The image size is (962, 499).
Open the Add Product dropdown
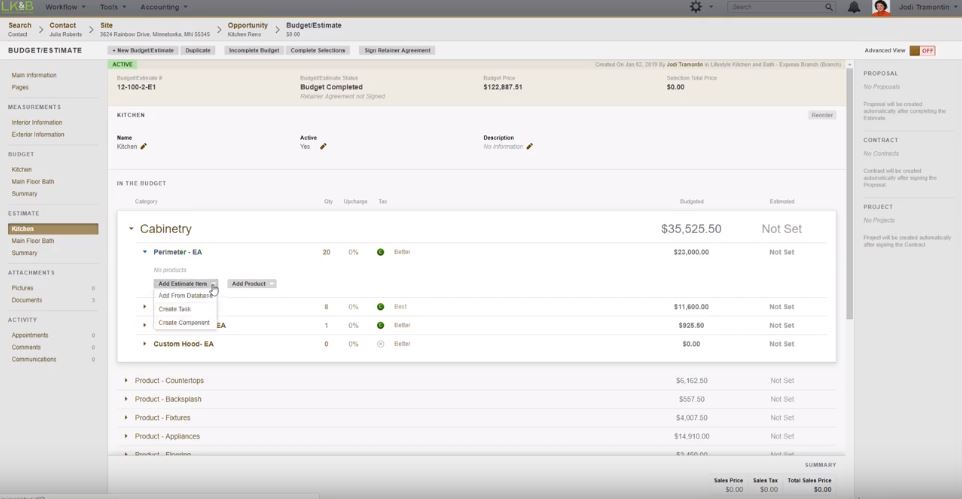point(251,284)
